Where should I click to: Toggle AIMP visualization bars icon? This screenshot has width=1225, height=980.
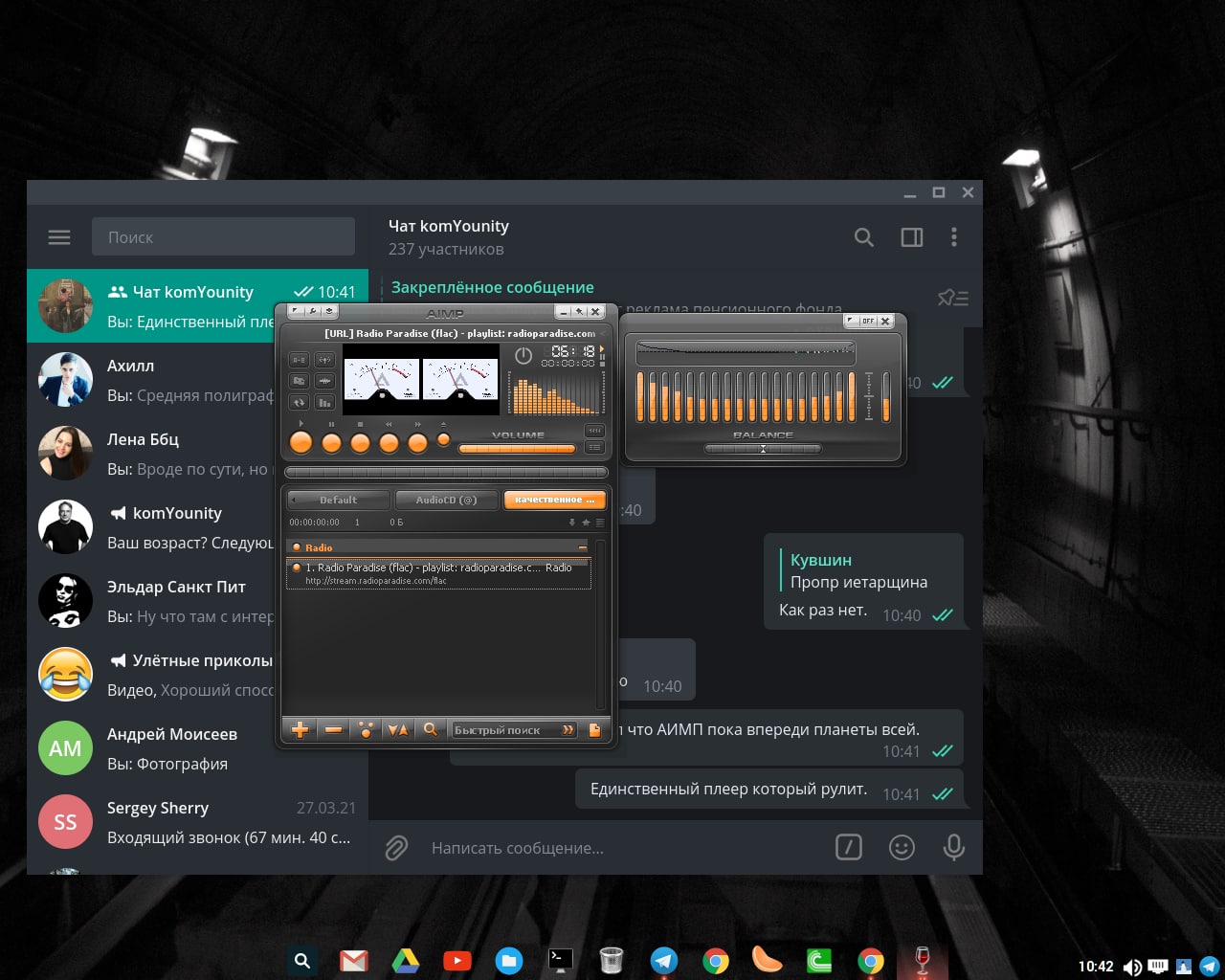pos(324,402)
